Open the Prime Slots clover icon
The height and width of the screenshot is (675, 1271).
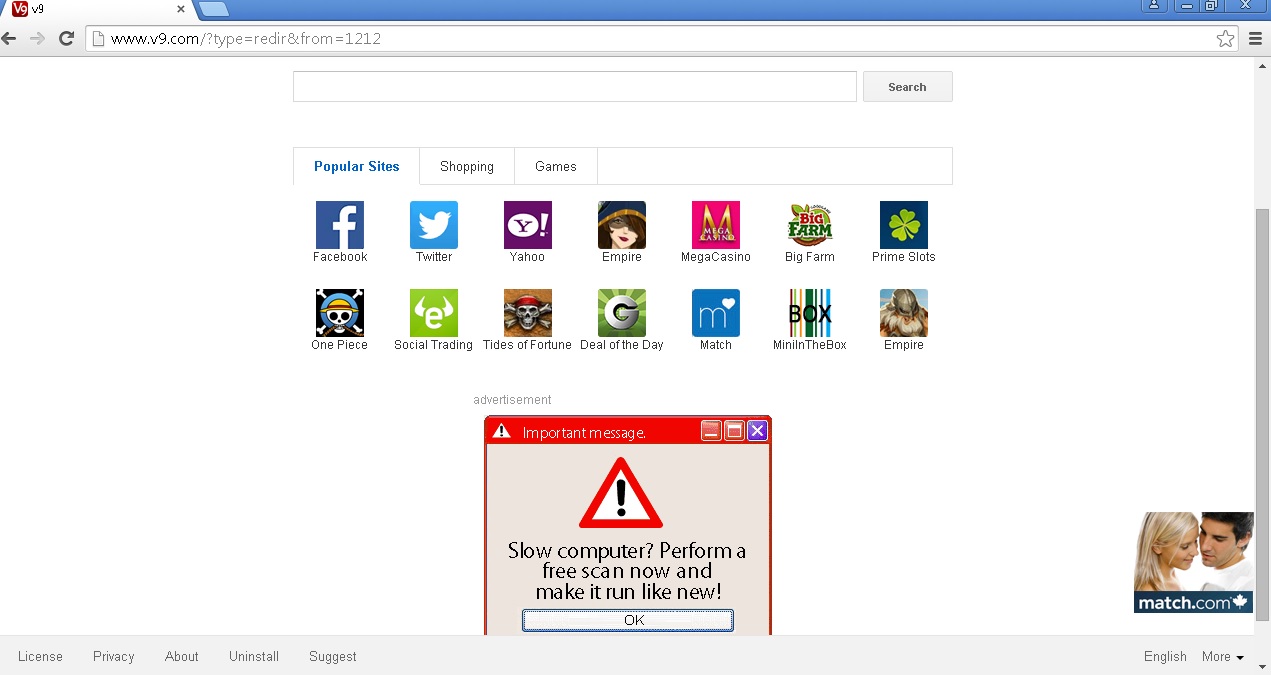tap(904, 225)
